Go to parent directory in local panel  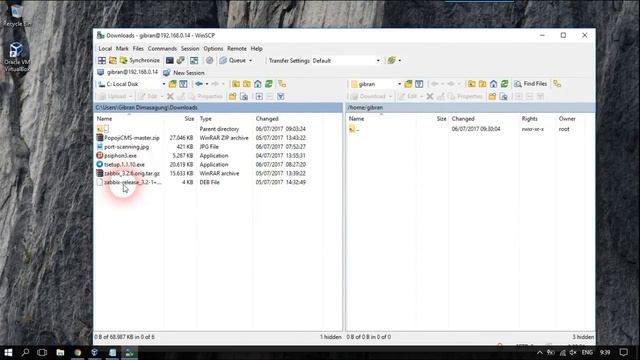click(236, 84)
